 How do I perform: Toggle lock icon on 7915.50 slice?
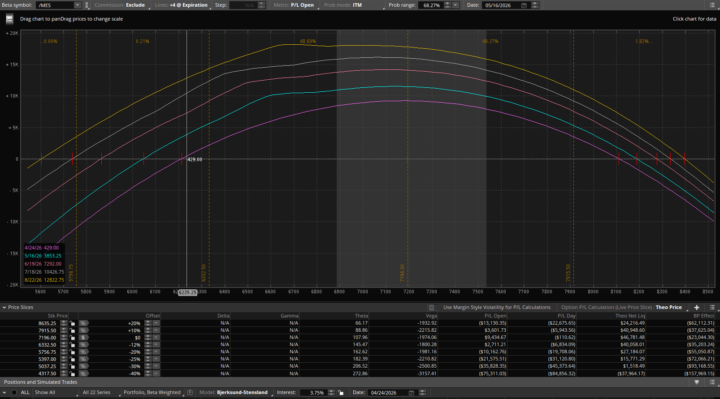pos(73,330)
